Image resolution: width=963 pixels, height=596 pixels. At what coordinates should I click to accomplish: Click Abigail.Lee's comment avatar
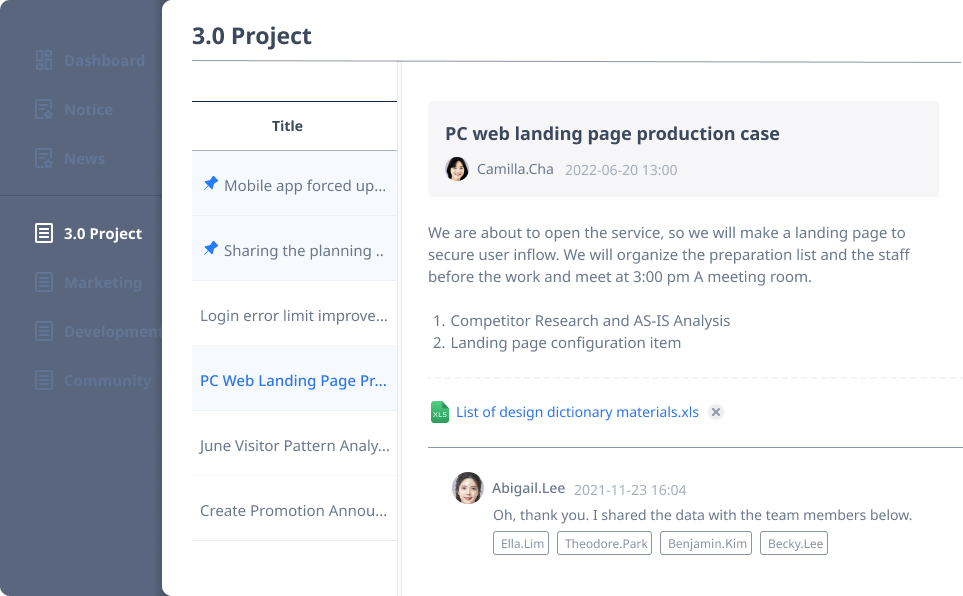[x=468, y=488]
